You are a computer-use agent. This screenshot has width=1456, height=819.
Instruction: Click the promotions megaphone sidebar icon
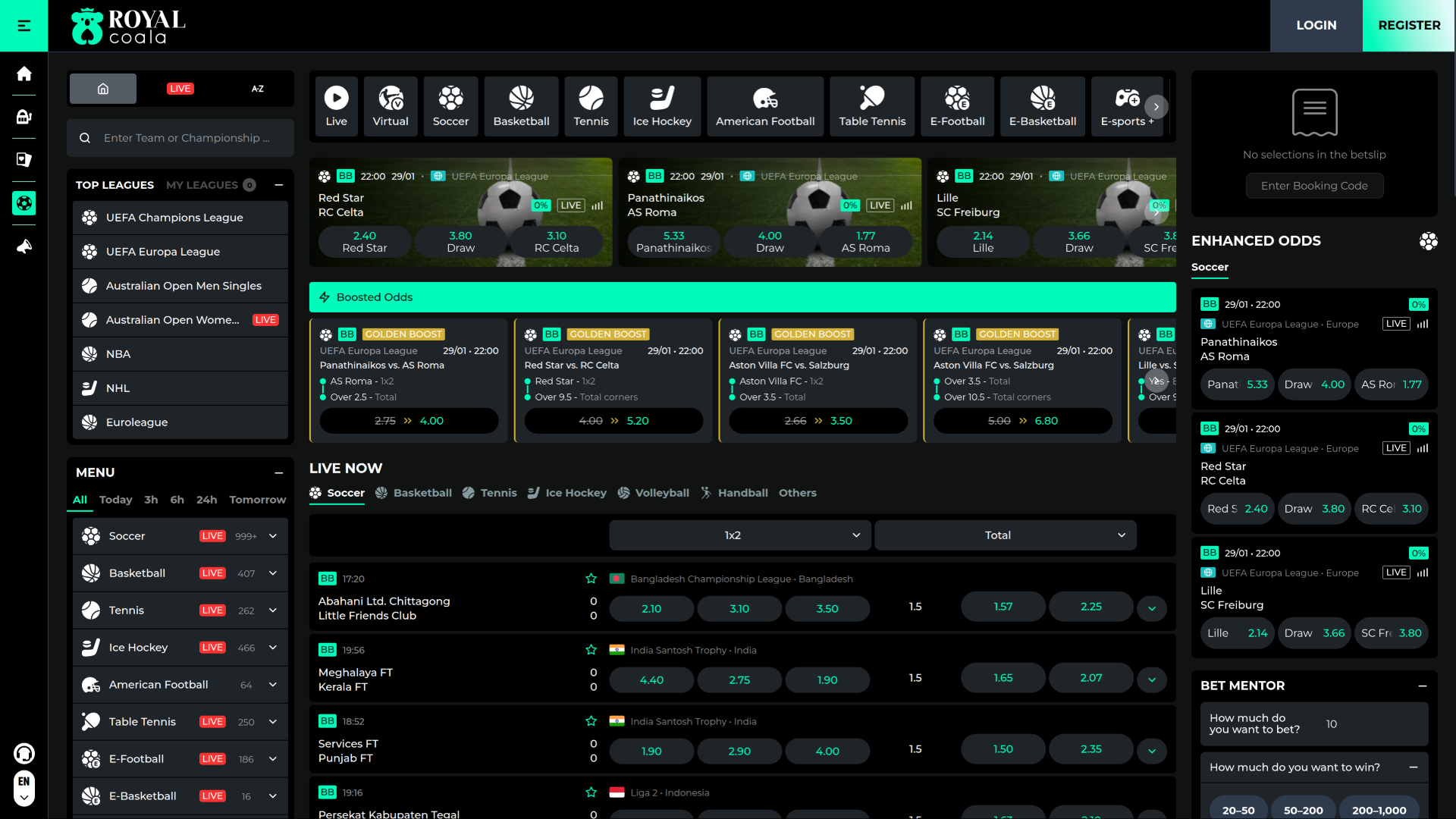(24, 246)
